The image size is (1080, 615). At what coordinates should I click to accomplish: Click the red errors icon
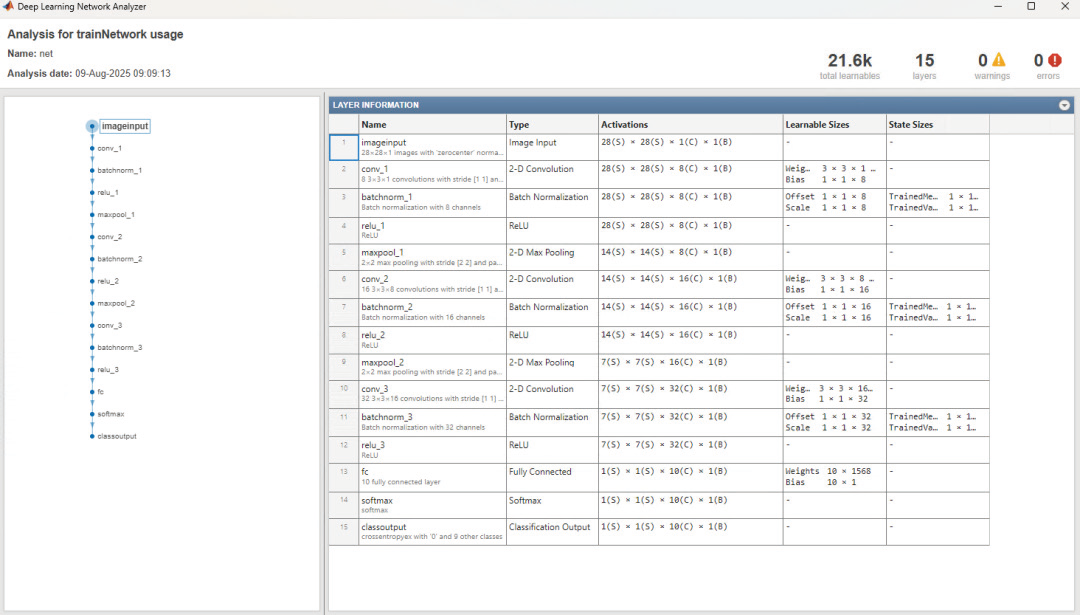tap(1055, 60)
